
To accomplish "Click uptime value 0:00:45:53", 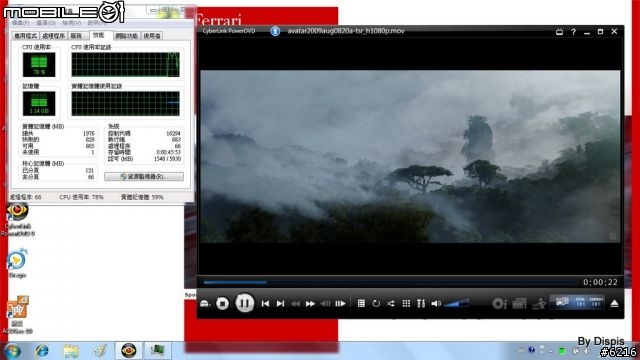I will coord(169,152).
